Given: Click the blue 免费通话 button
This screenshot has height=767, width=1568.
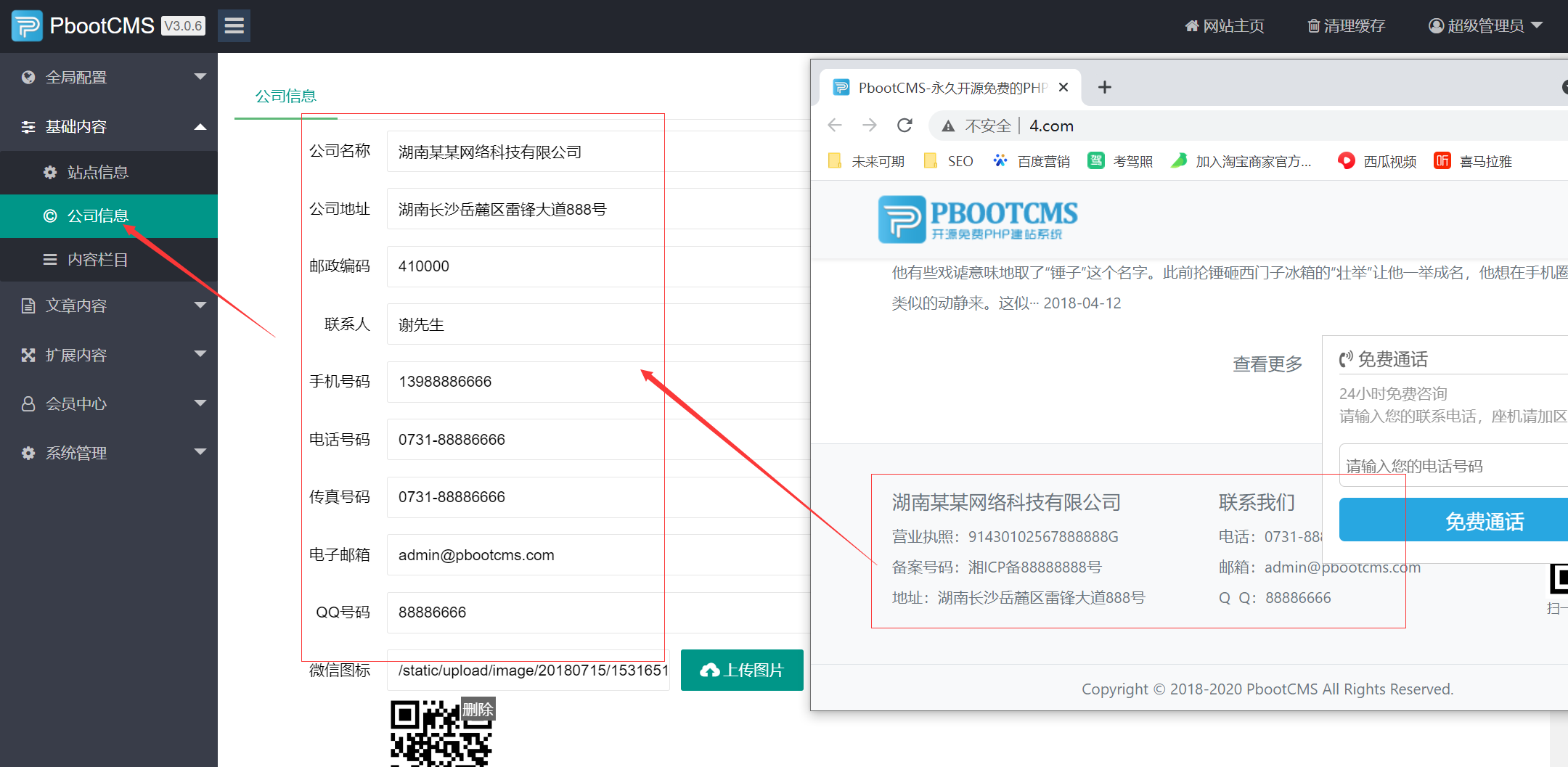Looking at the screenshot, I should (1453, 520).
